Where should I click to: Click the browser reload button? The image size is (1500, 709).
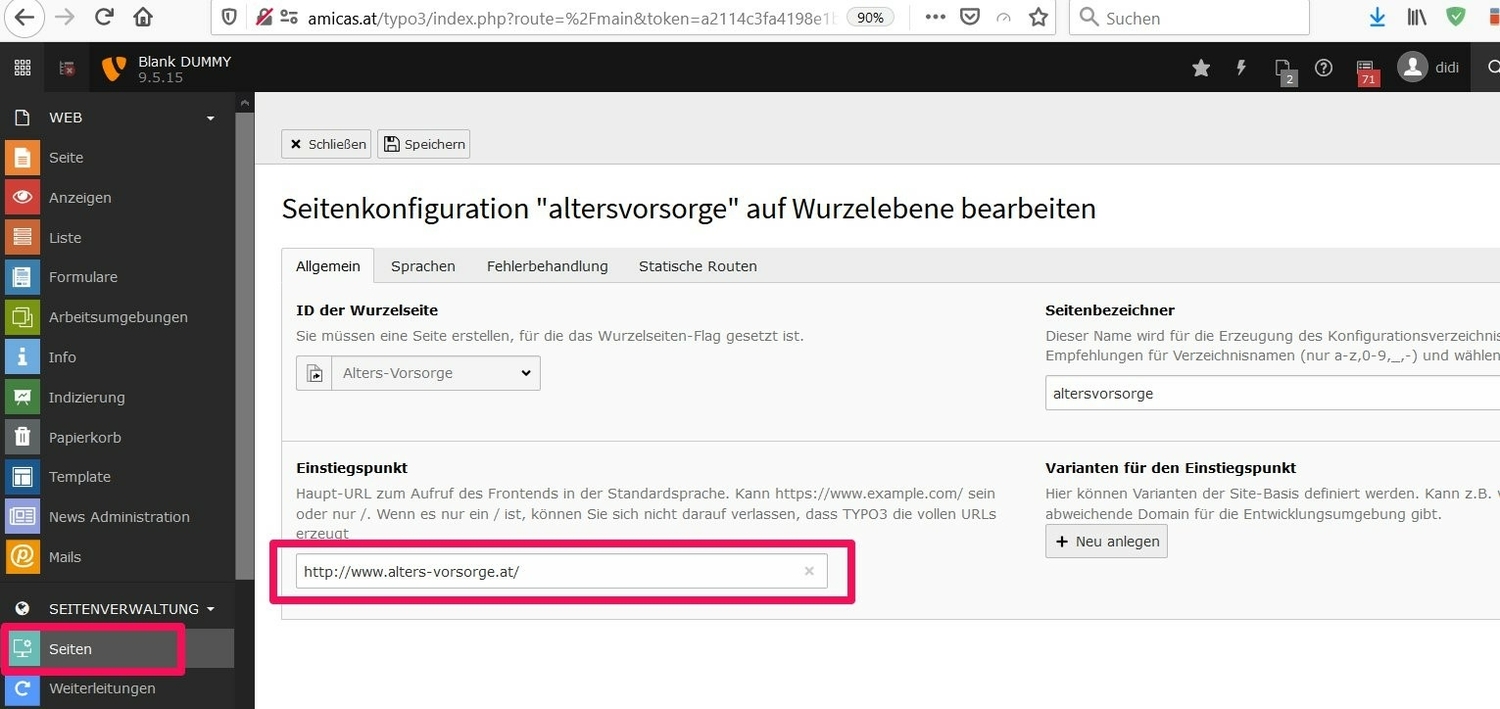pyautogui.click(x=104, y=17)
